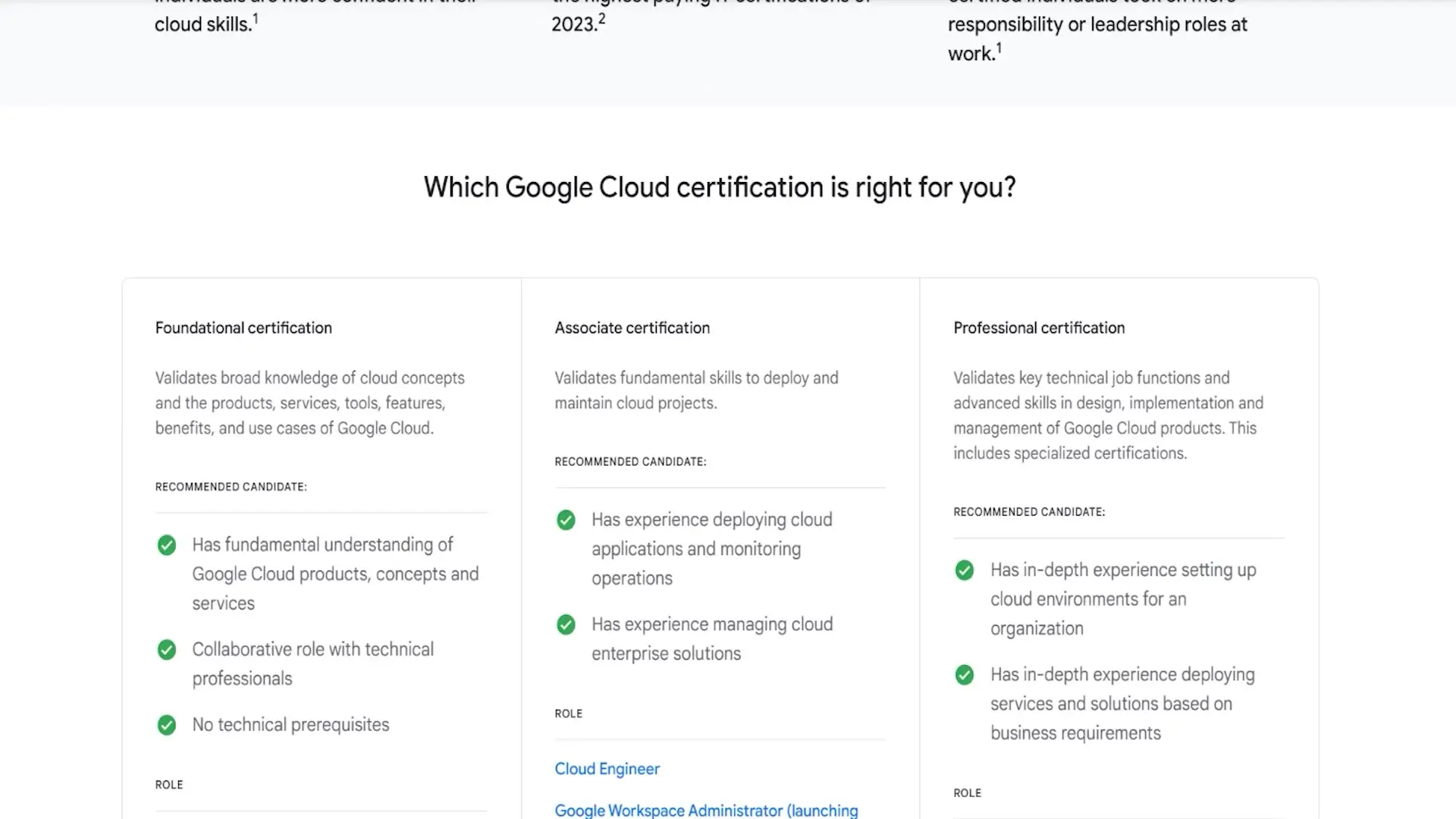This screenshot has width=1456, height=819.
Task: Click checkmark beside 'deploying services and solutions'
Action: [965, 675]
